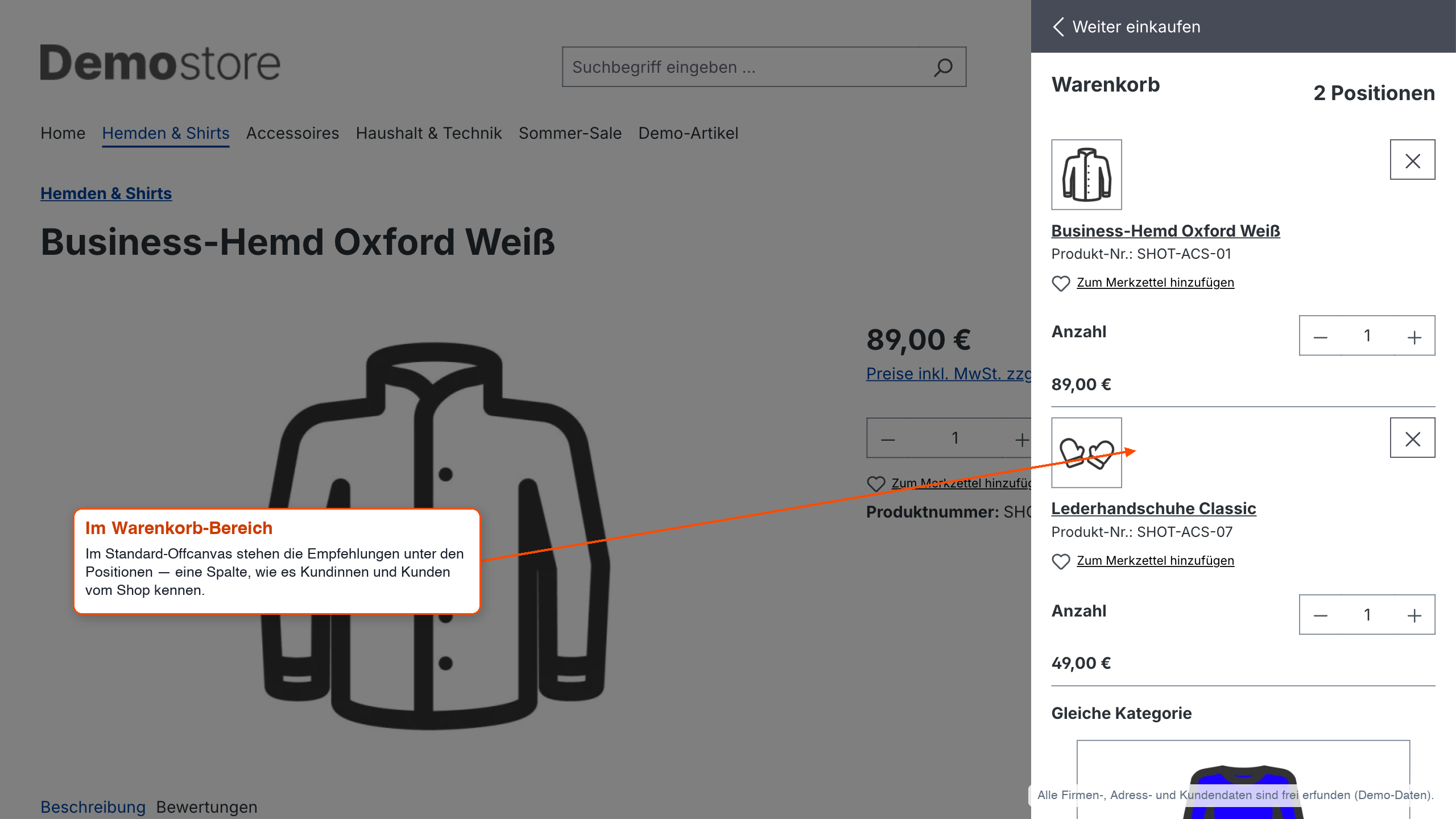Click 'Produkt-Nr.: SHOT-ACS-01' text
The image size is (1456, 819).
point(1141,254)
